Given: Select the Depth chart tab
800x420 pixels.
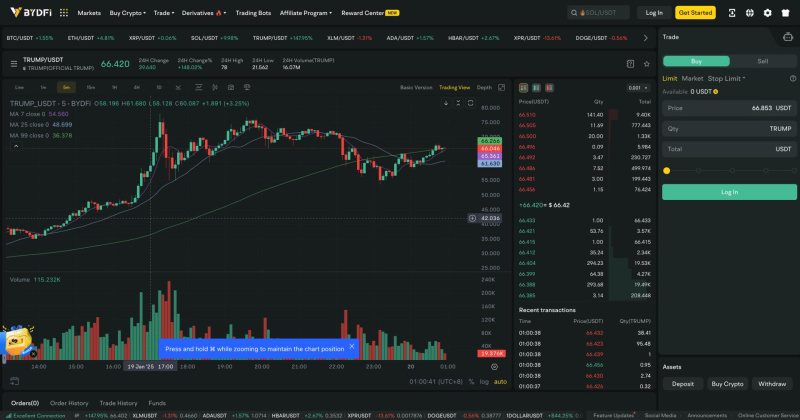Looking at the screenshot, I should [x=484, y=87].
